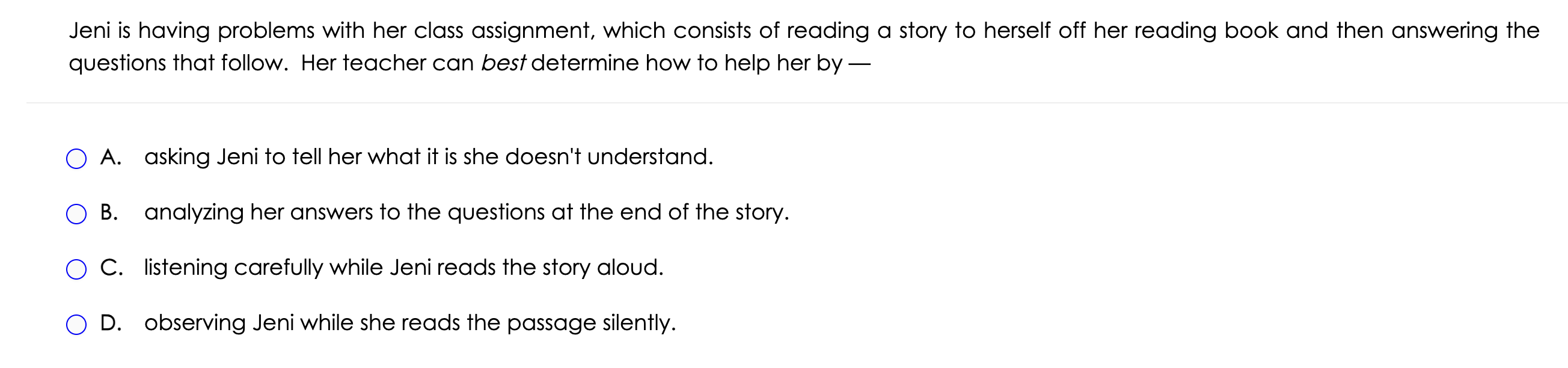Select the radio button for option A
Viewport: 1568px width, 368px height.
(x=76, y=159)
